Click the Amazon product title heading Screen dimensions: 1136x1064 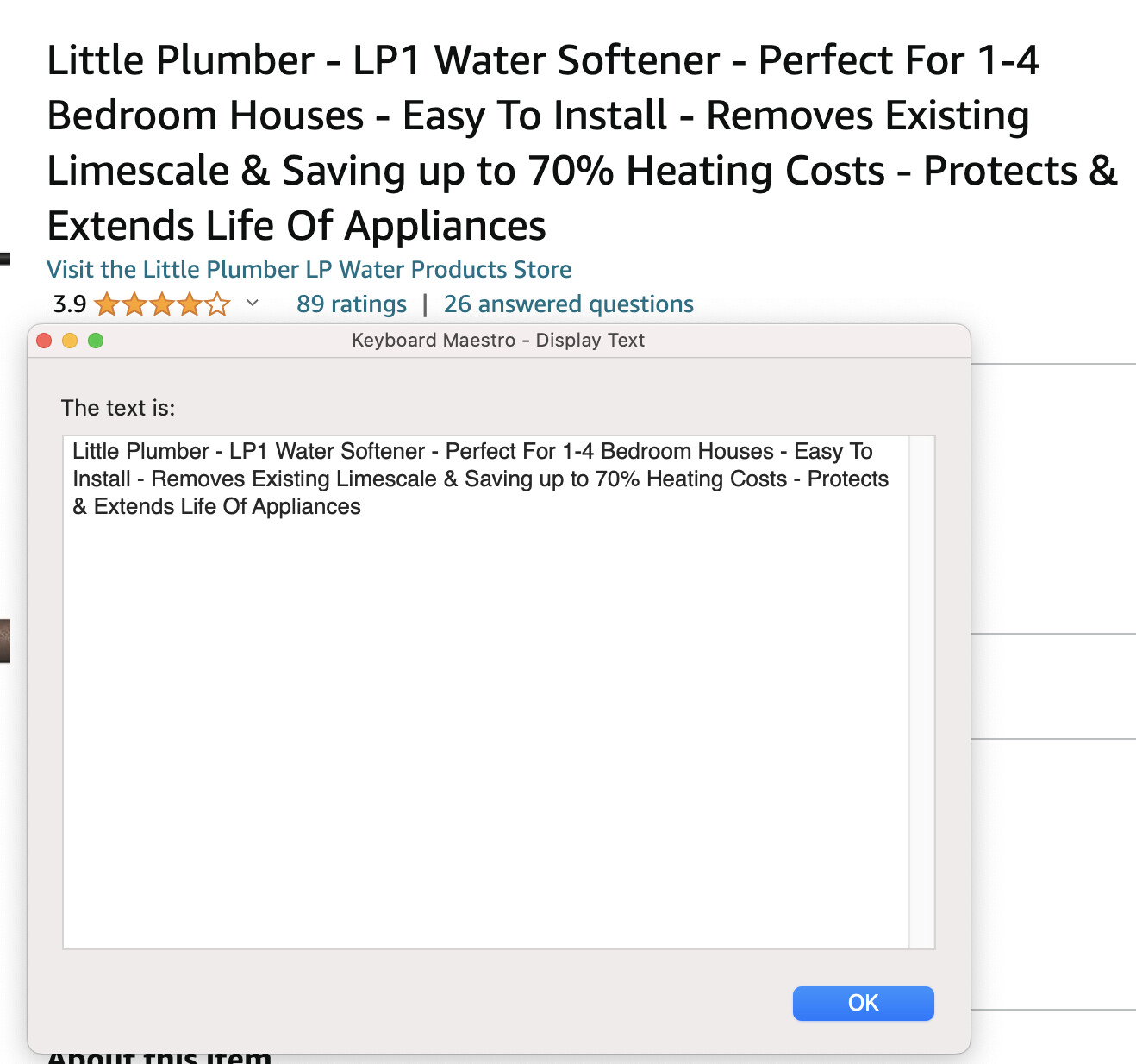point(582,143)
